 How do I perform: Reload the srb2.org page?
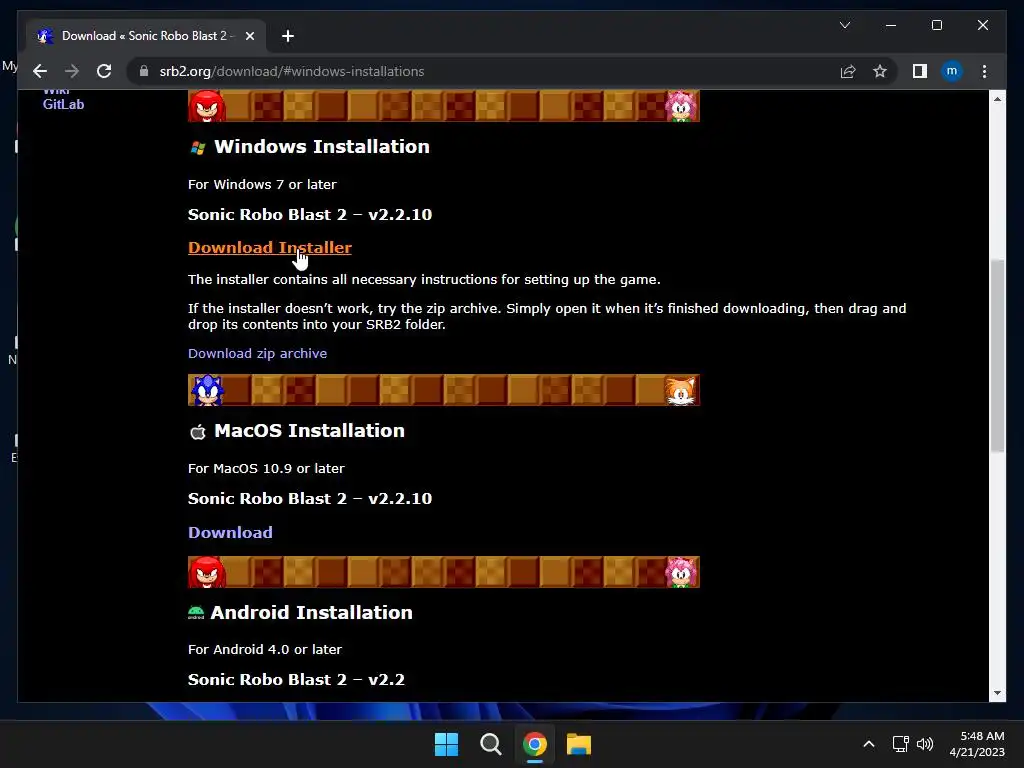pyautogui.click(x=104, y=71)
